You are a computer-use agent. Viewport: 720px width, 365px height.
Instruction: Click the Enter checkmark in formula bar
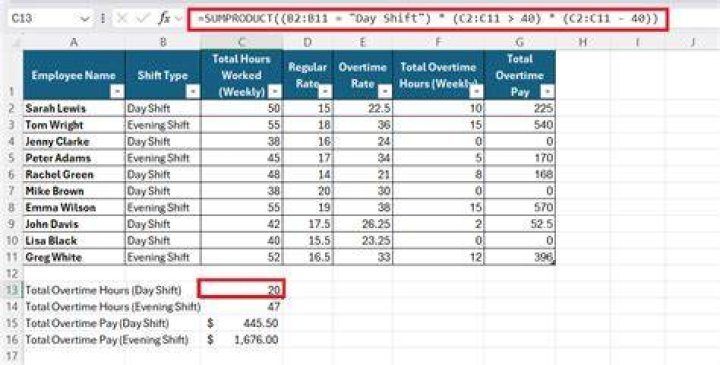(x=143, y=18)
